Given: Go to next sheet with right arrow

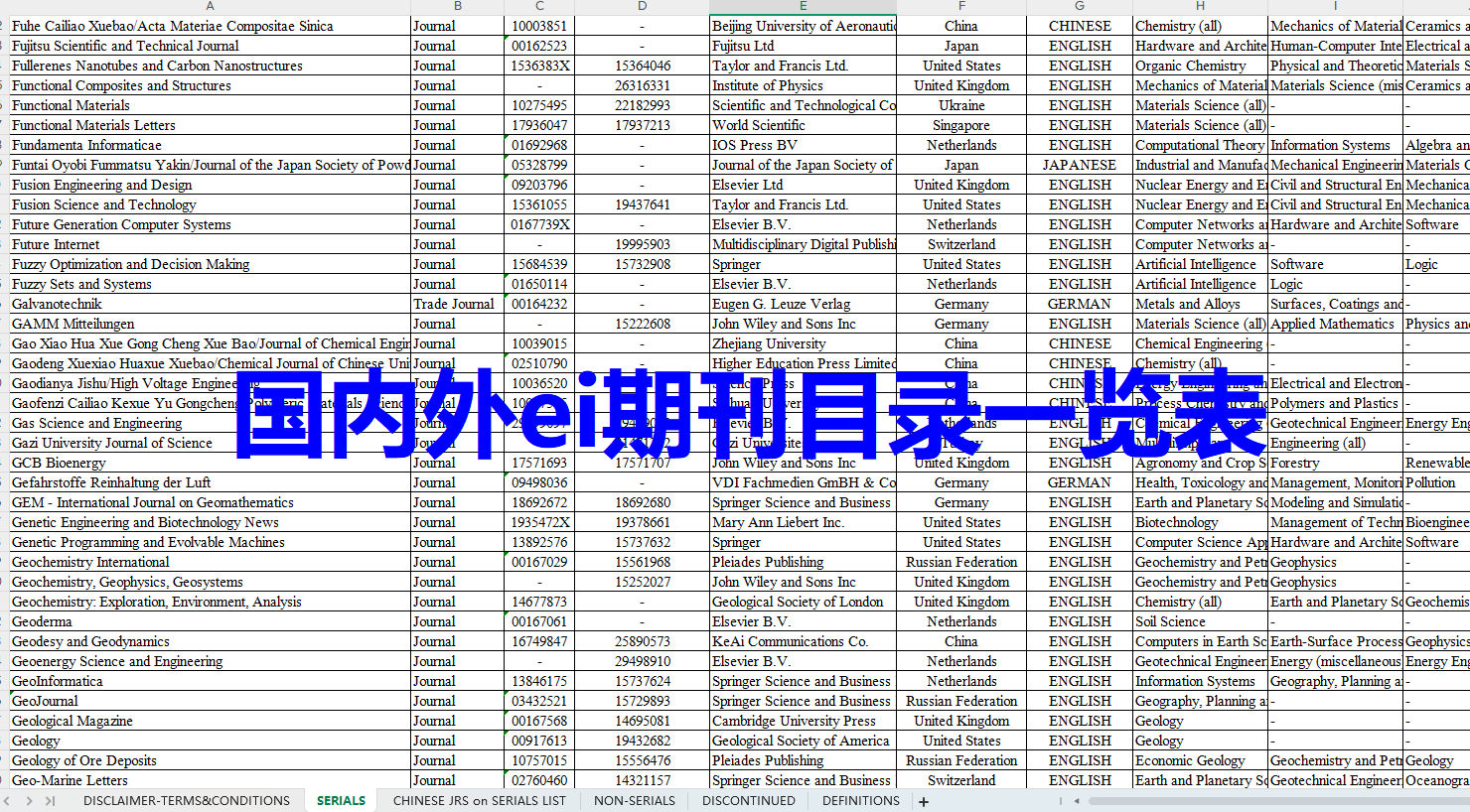Looking at the screenshot, I should [x=29, y=801].
